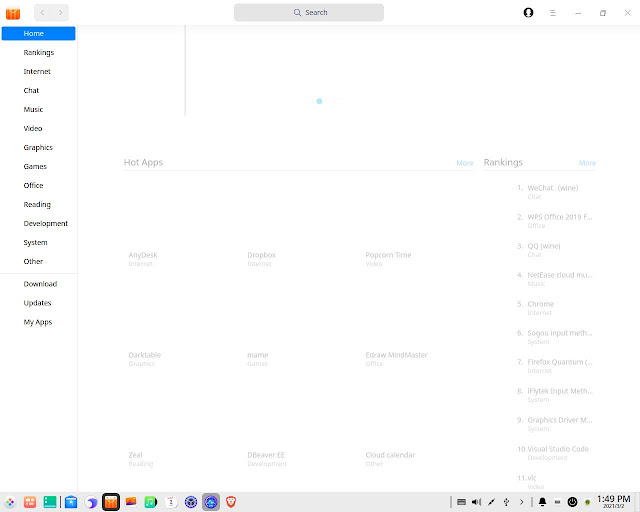
Task: Open the multitasking view dock icon
Action: [30, 502]
